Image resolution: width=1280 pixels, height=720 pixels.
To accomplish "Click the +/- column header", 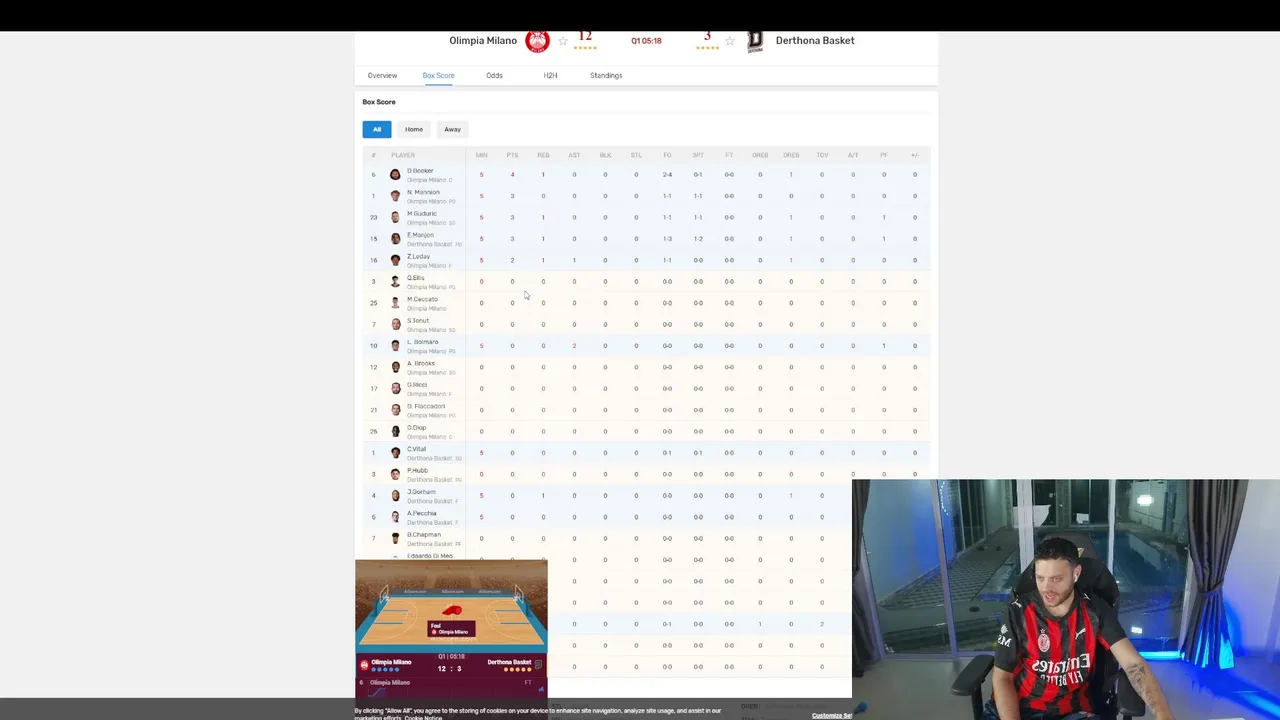I will tap(915, 155).
